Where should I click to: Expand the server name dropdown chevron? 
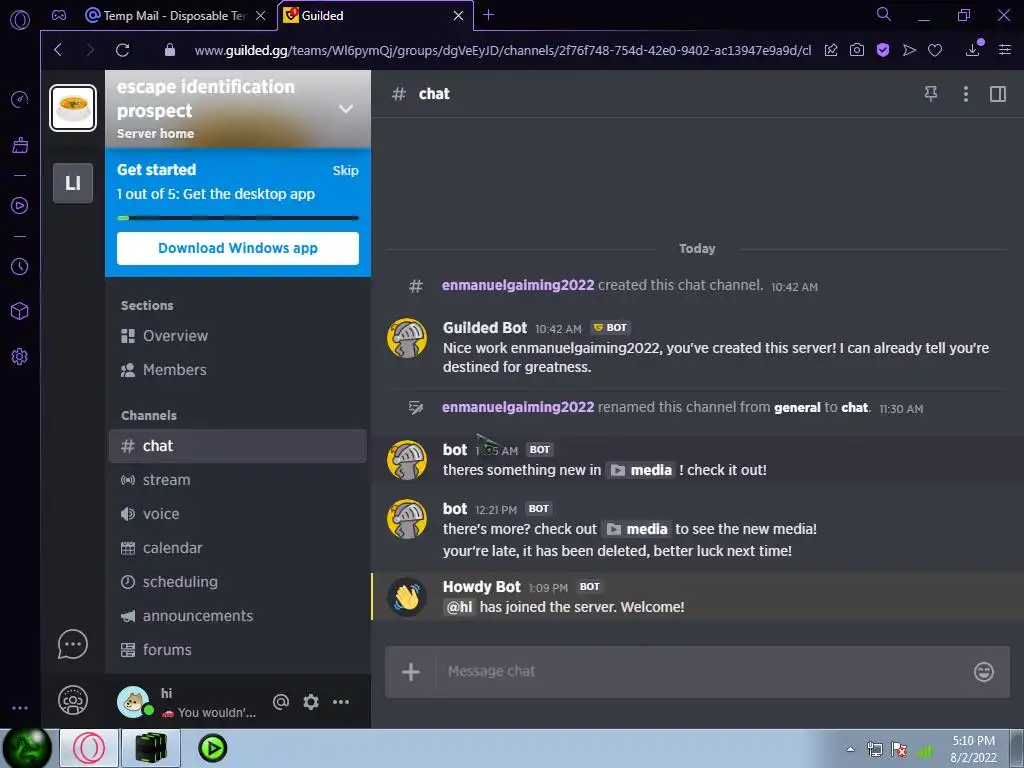pos(346,109)
